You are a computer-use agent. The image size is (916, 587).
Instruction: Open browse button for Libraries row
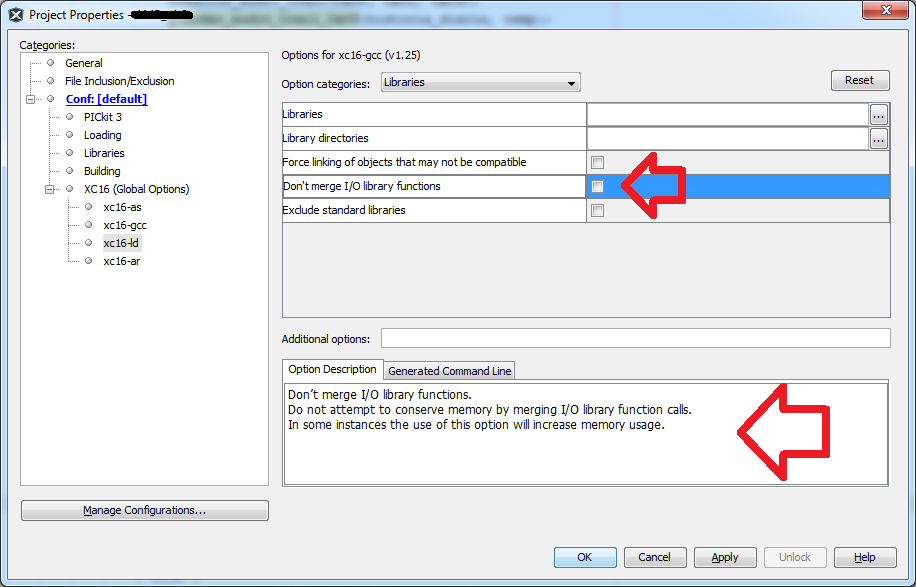(879, 115)
